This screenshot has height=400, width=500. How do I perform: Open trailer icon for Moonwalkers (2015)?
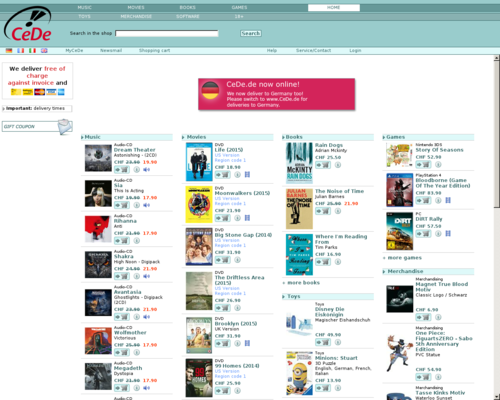click(247, 218)
